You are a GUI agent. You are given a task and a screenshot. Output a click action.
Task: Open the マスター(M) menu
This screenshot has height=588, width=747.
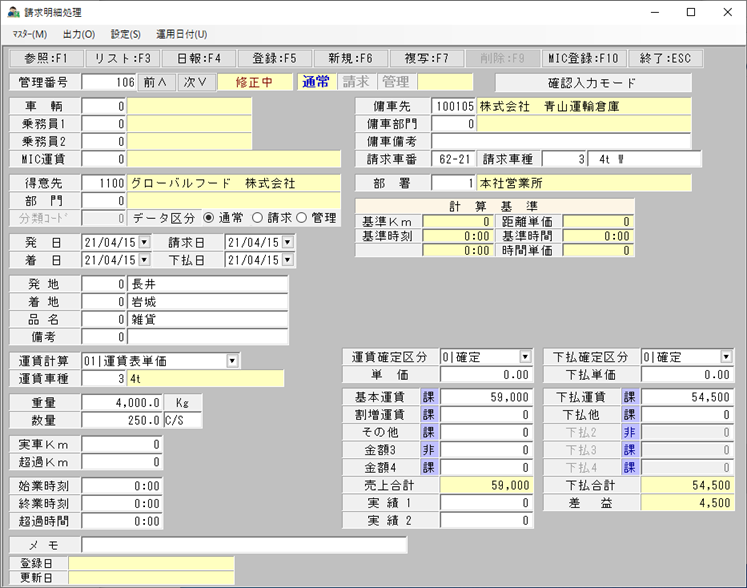click(x=27, y=34)
